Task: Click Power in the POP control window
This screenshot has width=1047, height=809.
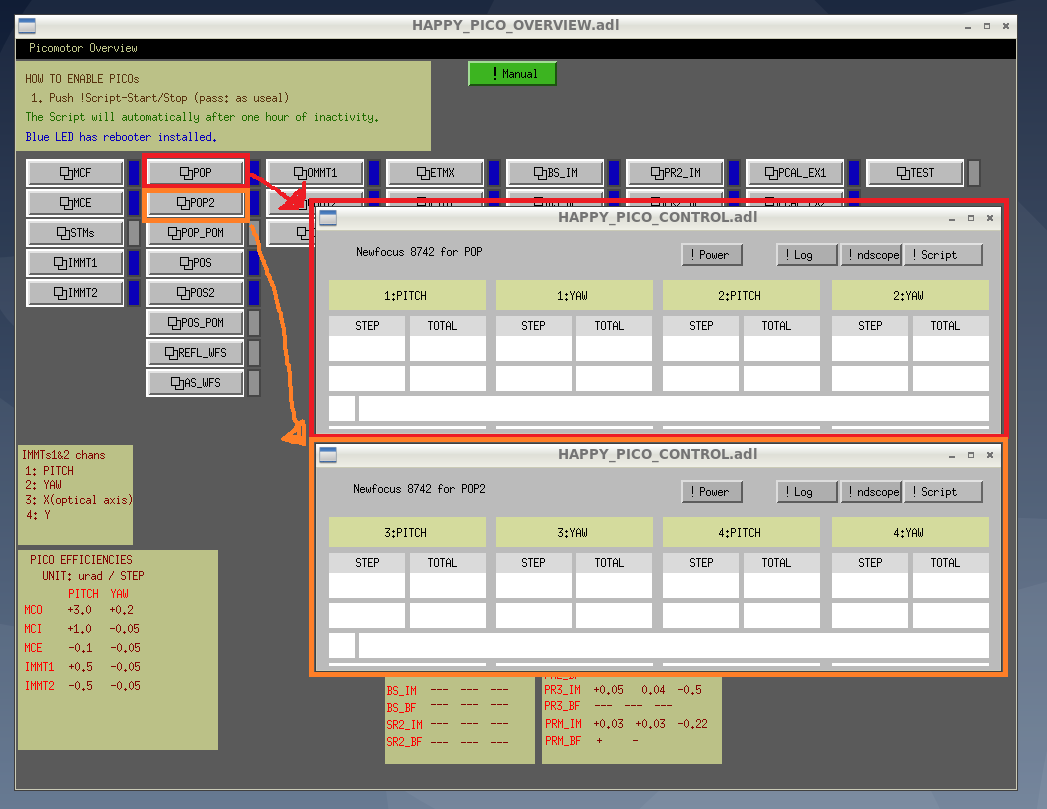Action: pos(712,255)
